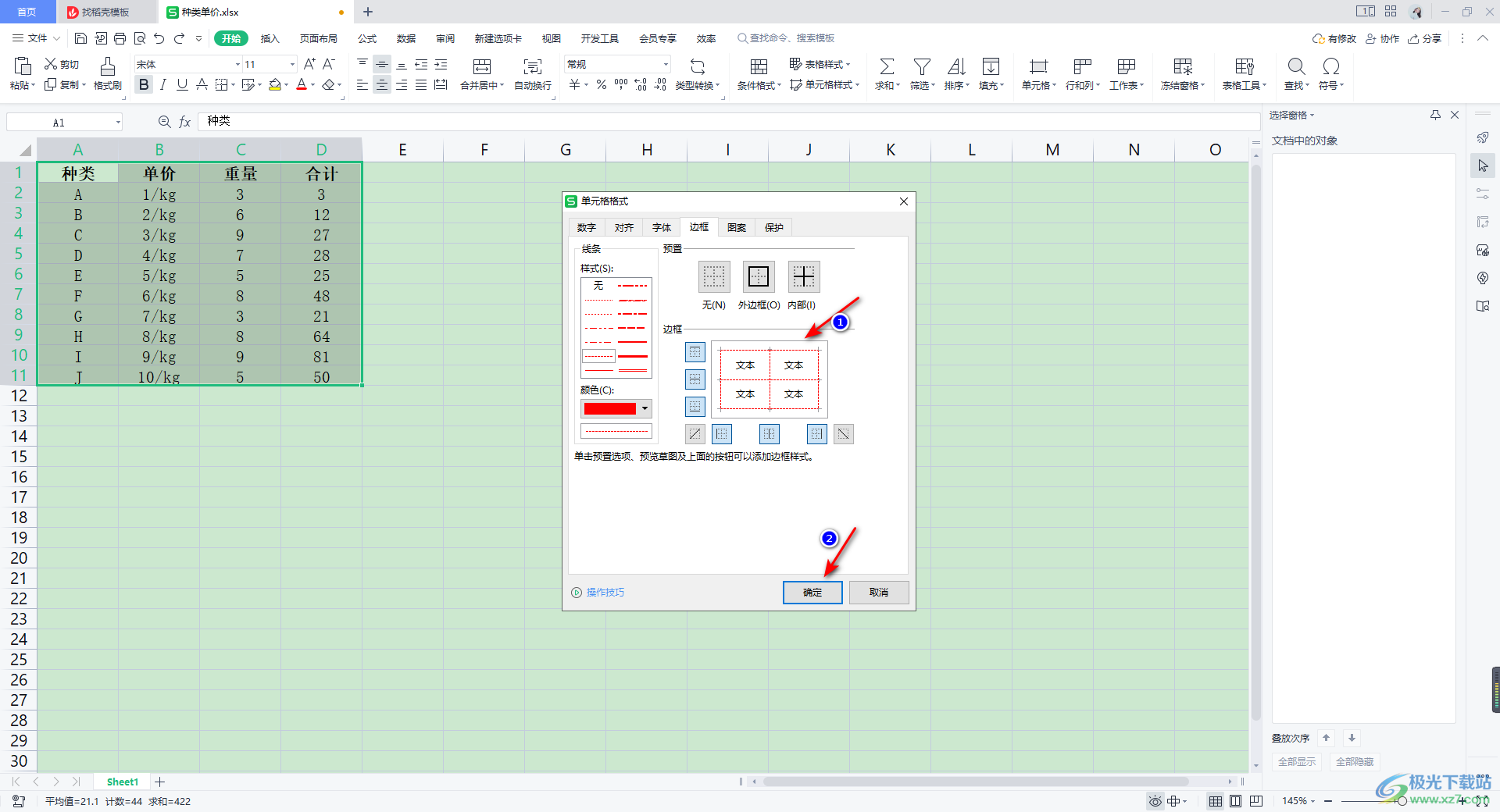Select the Sheet1 worksheet tab
This screenshot has height=812, width=1500.
[123, 782]
